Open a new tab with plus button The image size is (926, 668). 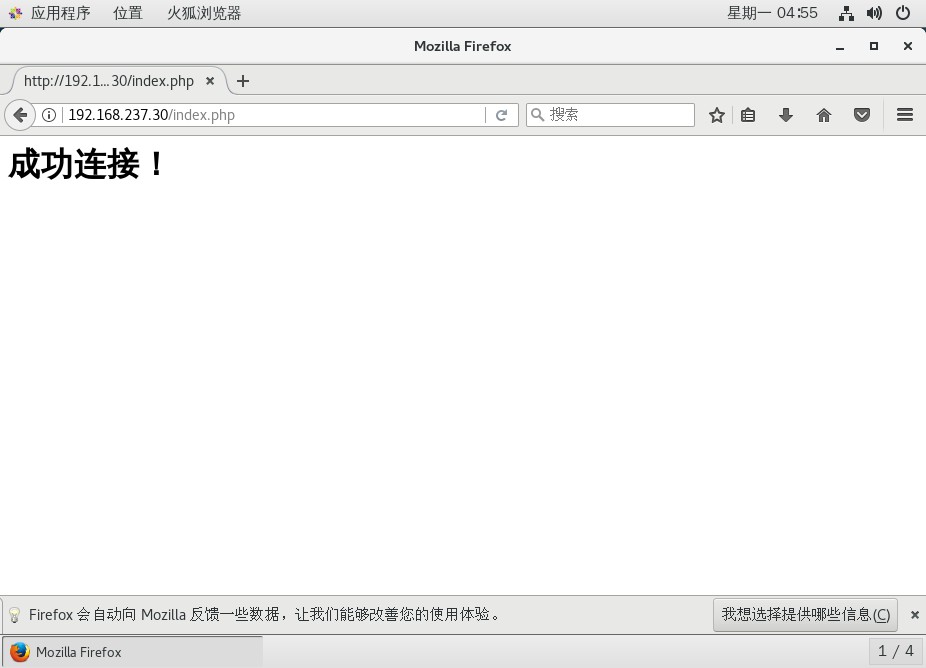[x=243, y=81]
